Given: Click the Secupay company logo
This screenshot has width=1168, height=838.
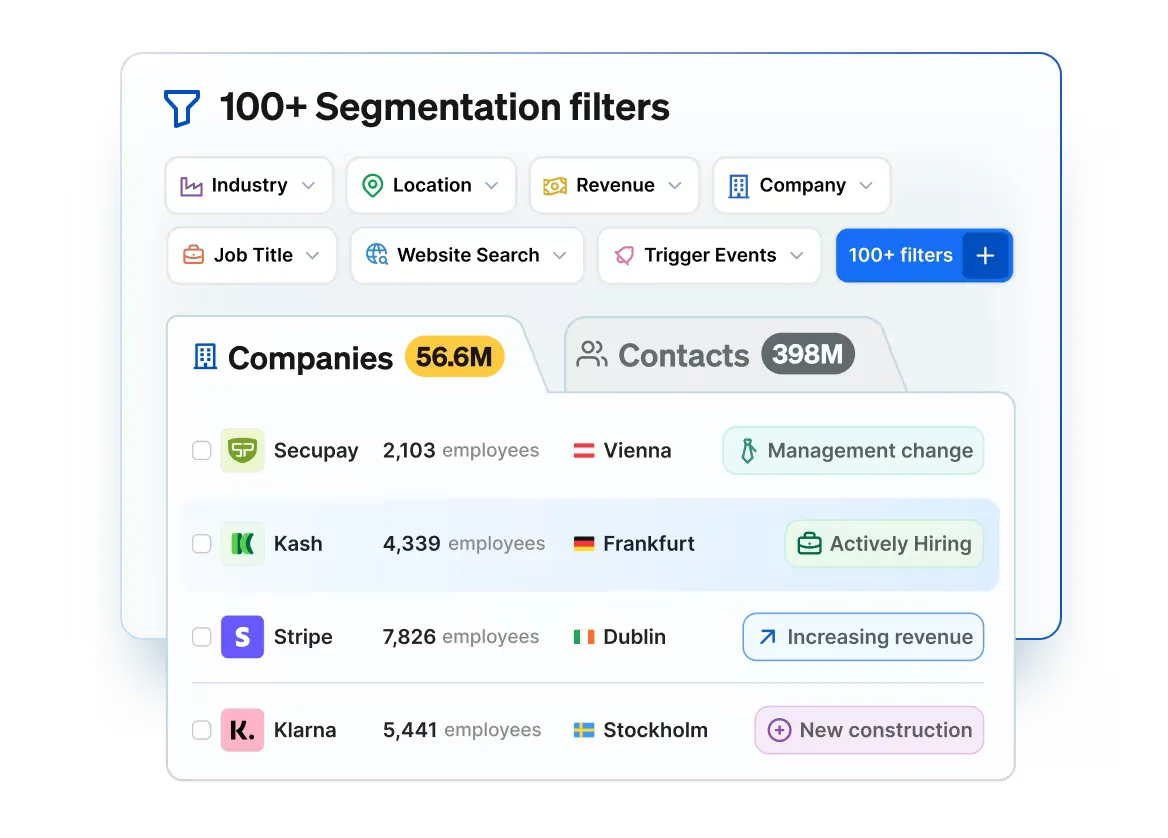Looking at the screenshot, I should 242,451.
